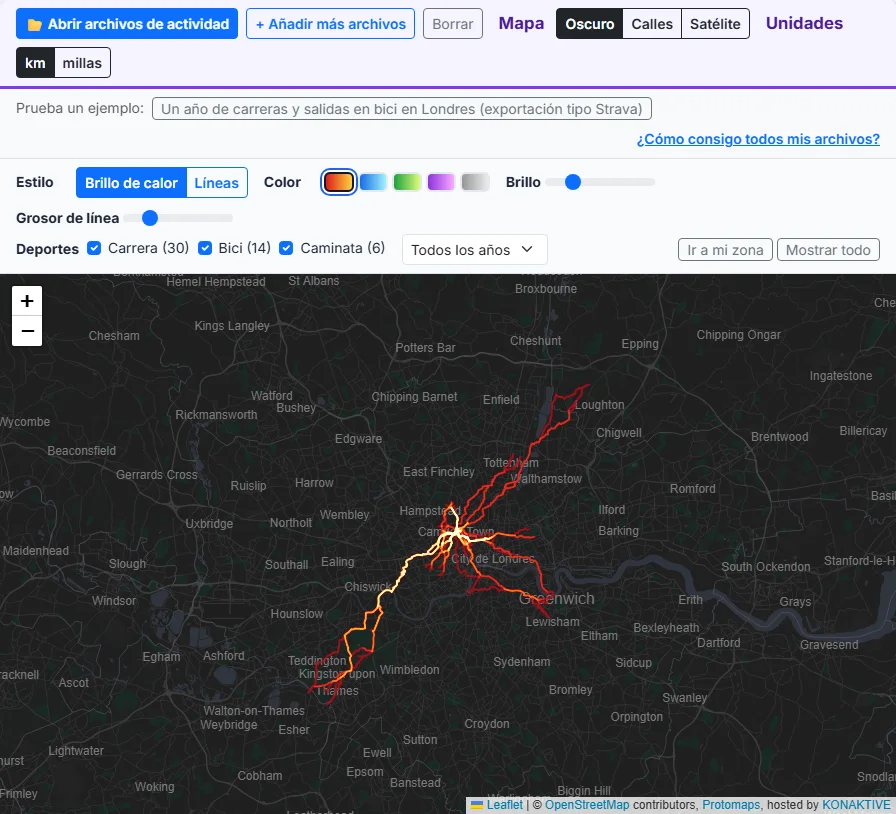Uncheck the Bici (14) checkbox
The image size is (896, 814).
[205, 248]
